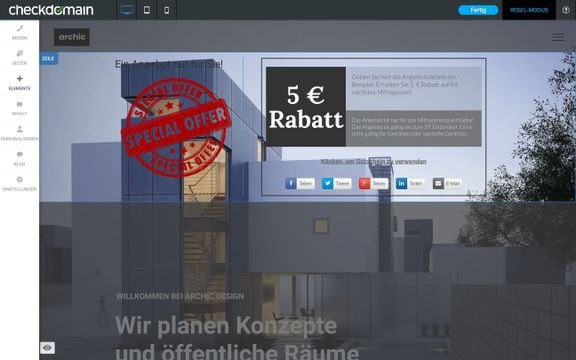Select the coupon terms text starting 'Das Angebot ist nur'
The height and width of the screenshot is (360, 576).
[x=413, y=127]
